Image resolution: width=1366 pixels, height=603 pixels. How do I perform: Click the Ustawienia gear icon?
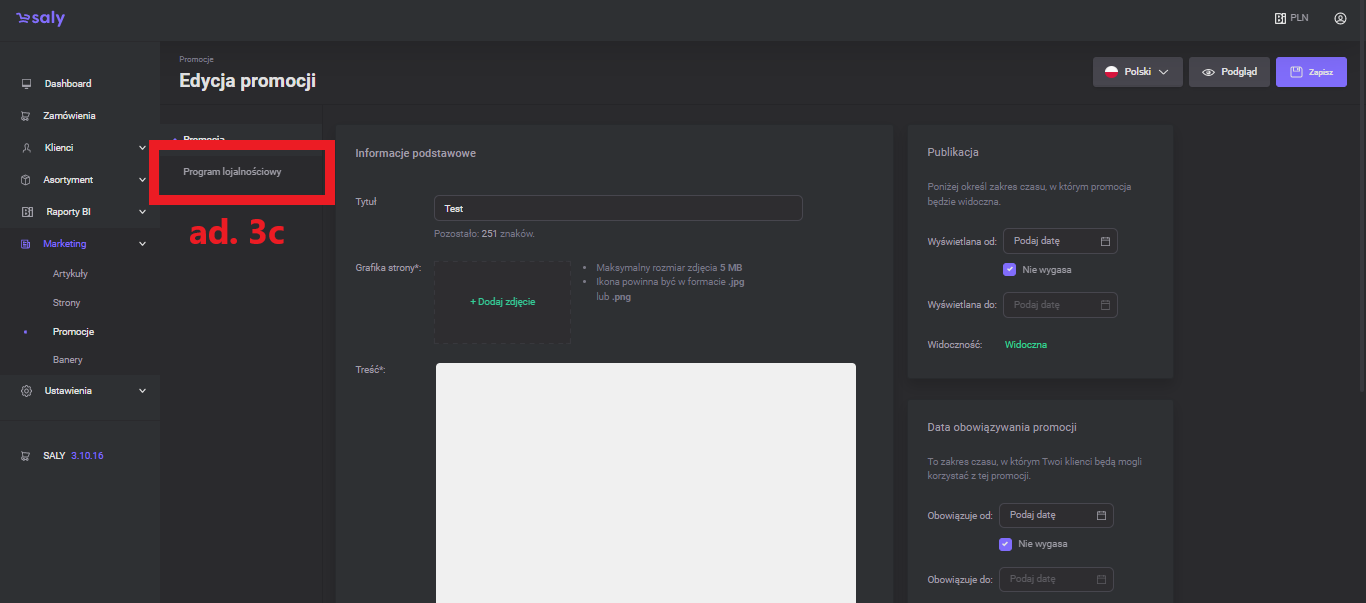coord(26,391)
